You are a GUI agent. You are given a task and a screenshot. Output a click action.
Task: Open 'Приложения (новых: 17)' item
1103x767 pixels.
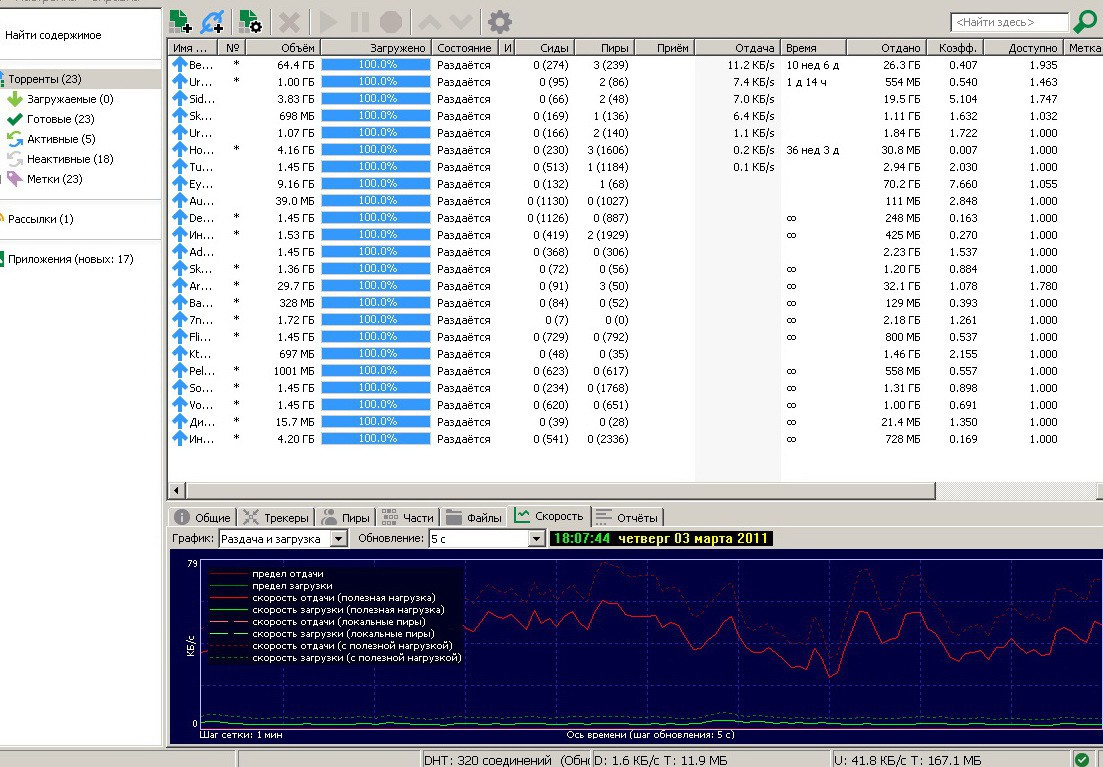pyautogui.click(x=70, y=259)
